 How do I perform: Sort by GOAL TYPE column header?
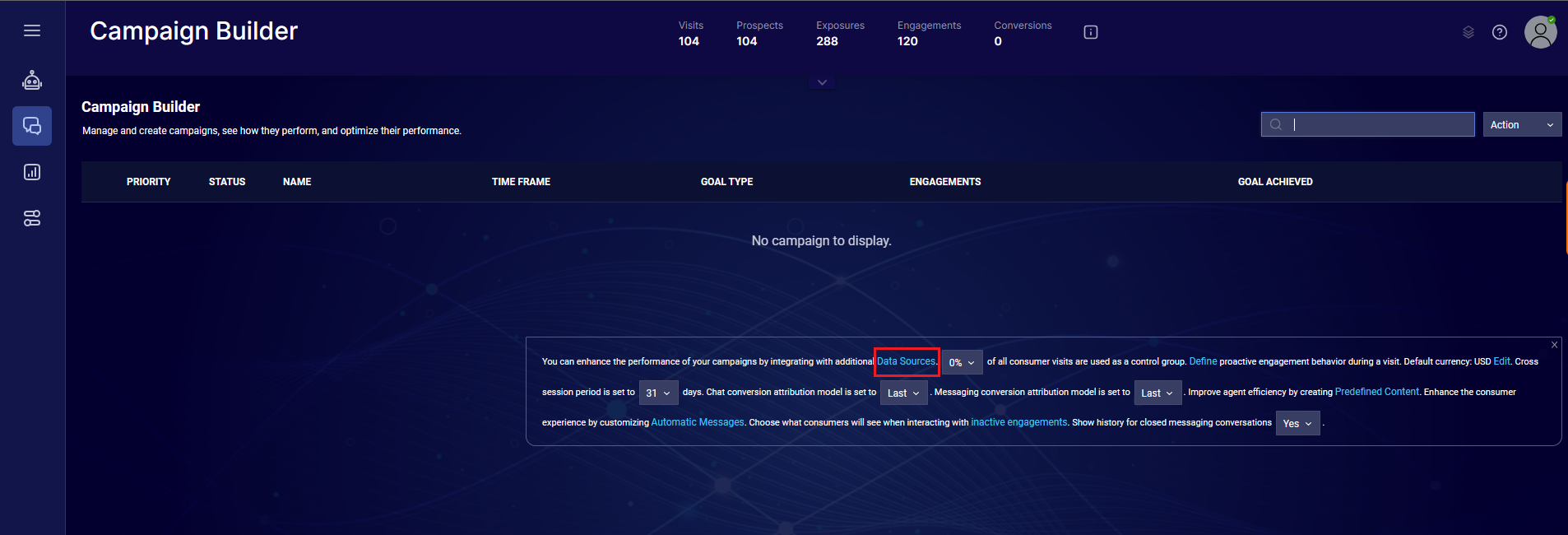[726, 182]
